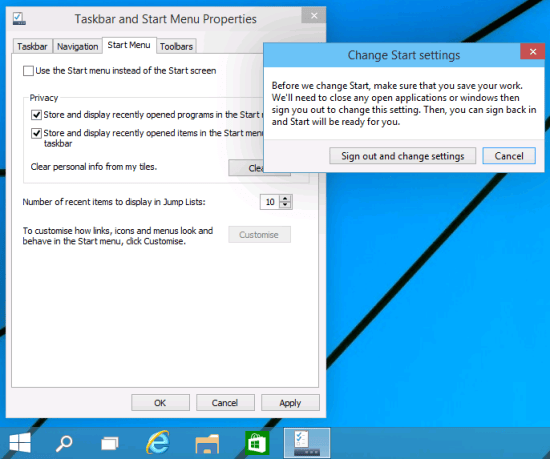The image size is (550, 459).
Task: Open the Toolbars tab
Action: (176, 46)
